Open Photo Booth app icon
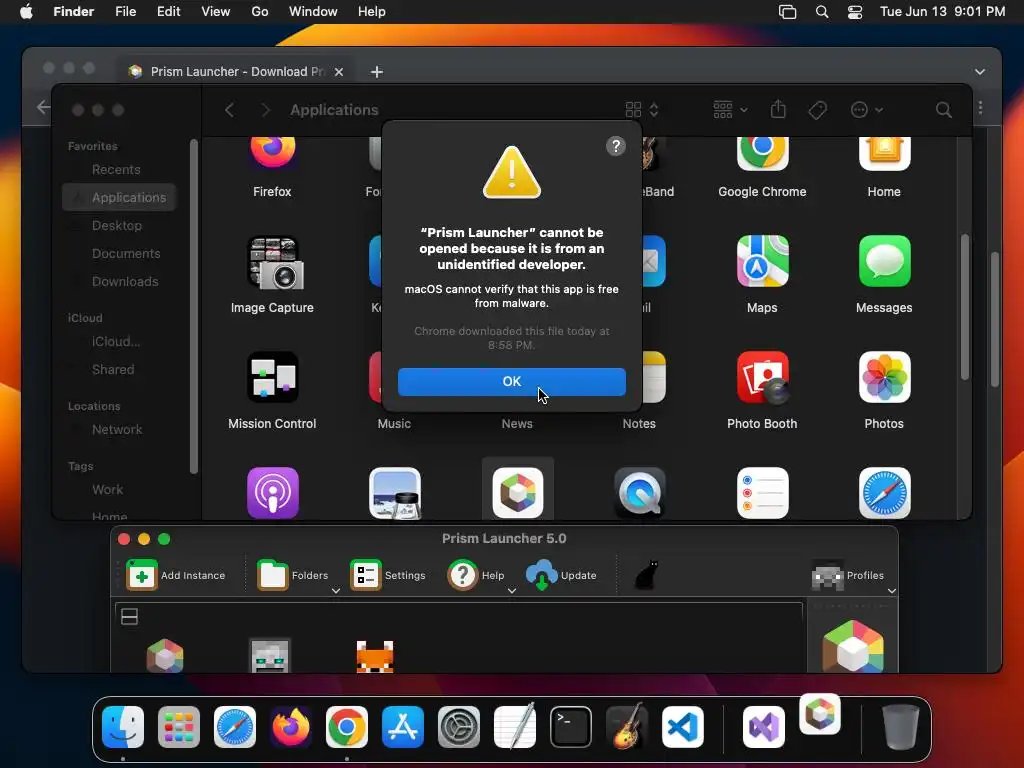The height and width of the screenshot is (768, 1024). [762, 377]
